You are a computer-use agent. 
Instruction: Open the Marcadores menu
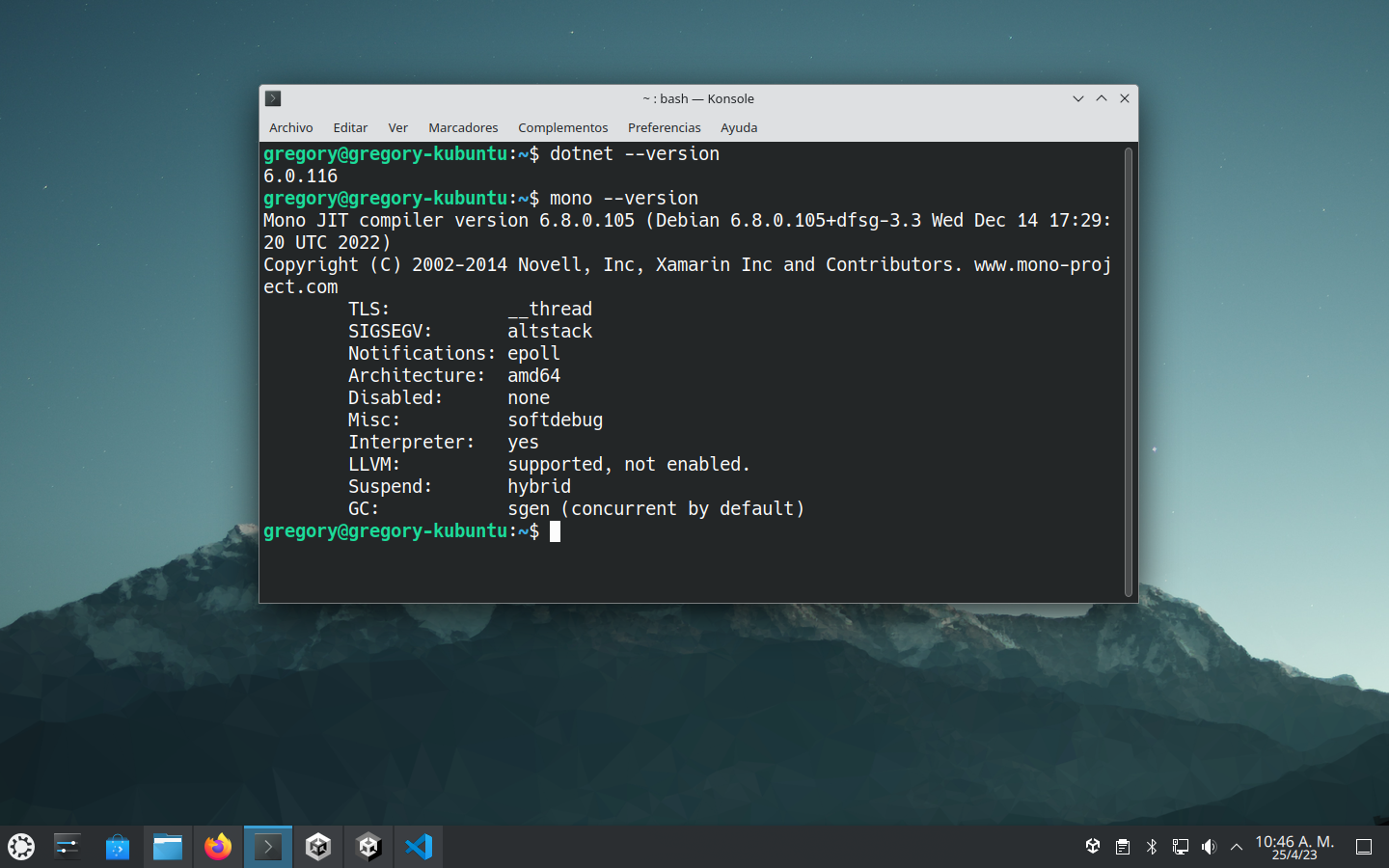(463, 127)
